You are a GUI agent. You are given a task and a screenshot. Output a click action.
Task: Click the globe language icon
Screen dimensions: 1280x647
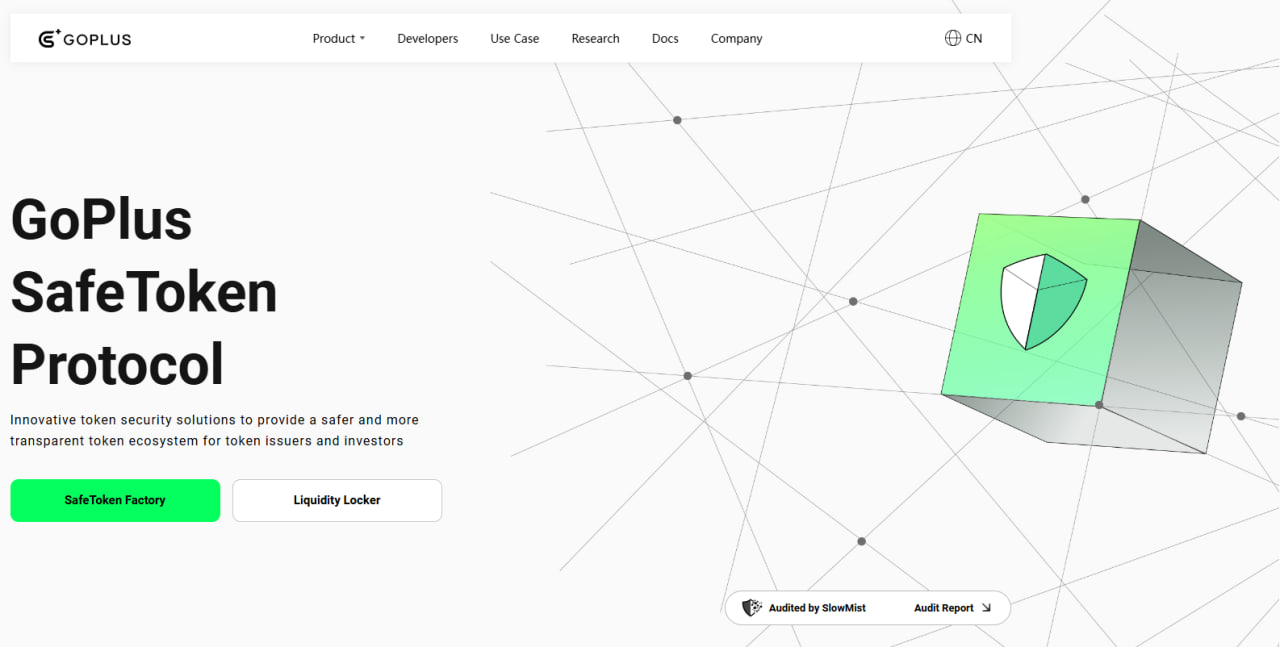pos(952,38)
